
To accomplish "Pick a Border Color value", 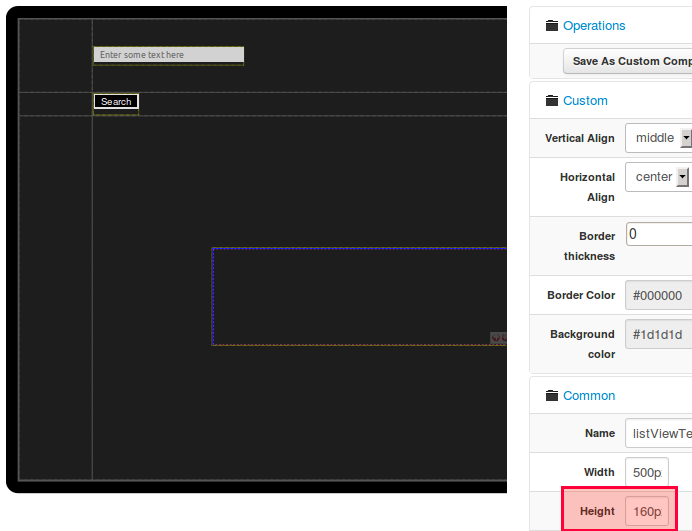I will (x=658, y=296).
